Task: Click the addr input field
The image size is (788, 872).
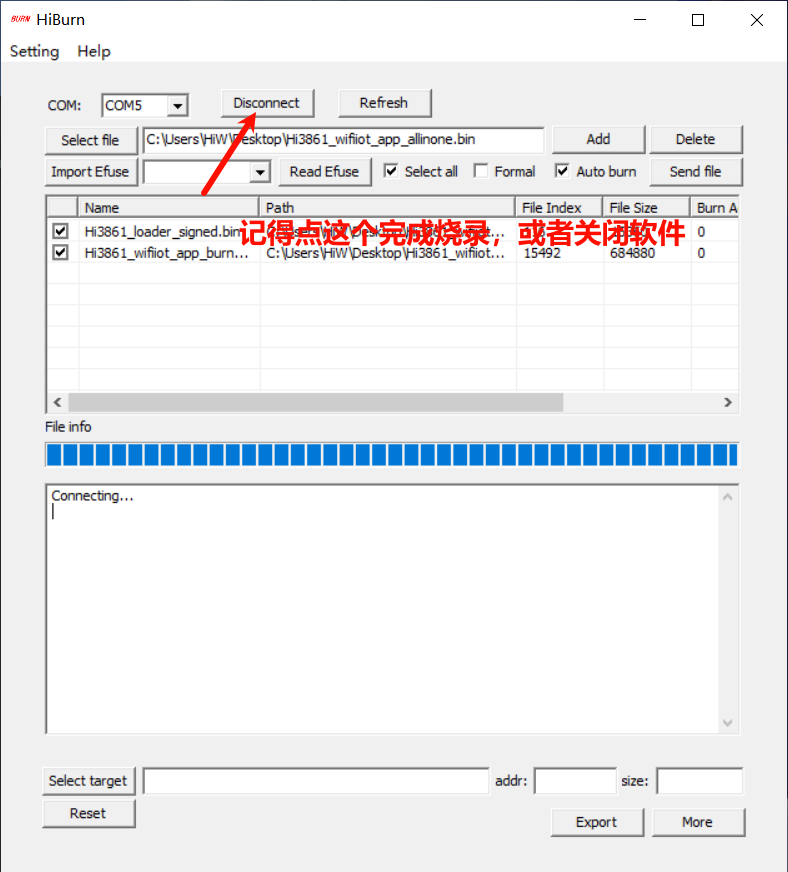Action: click(575, 781)
